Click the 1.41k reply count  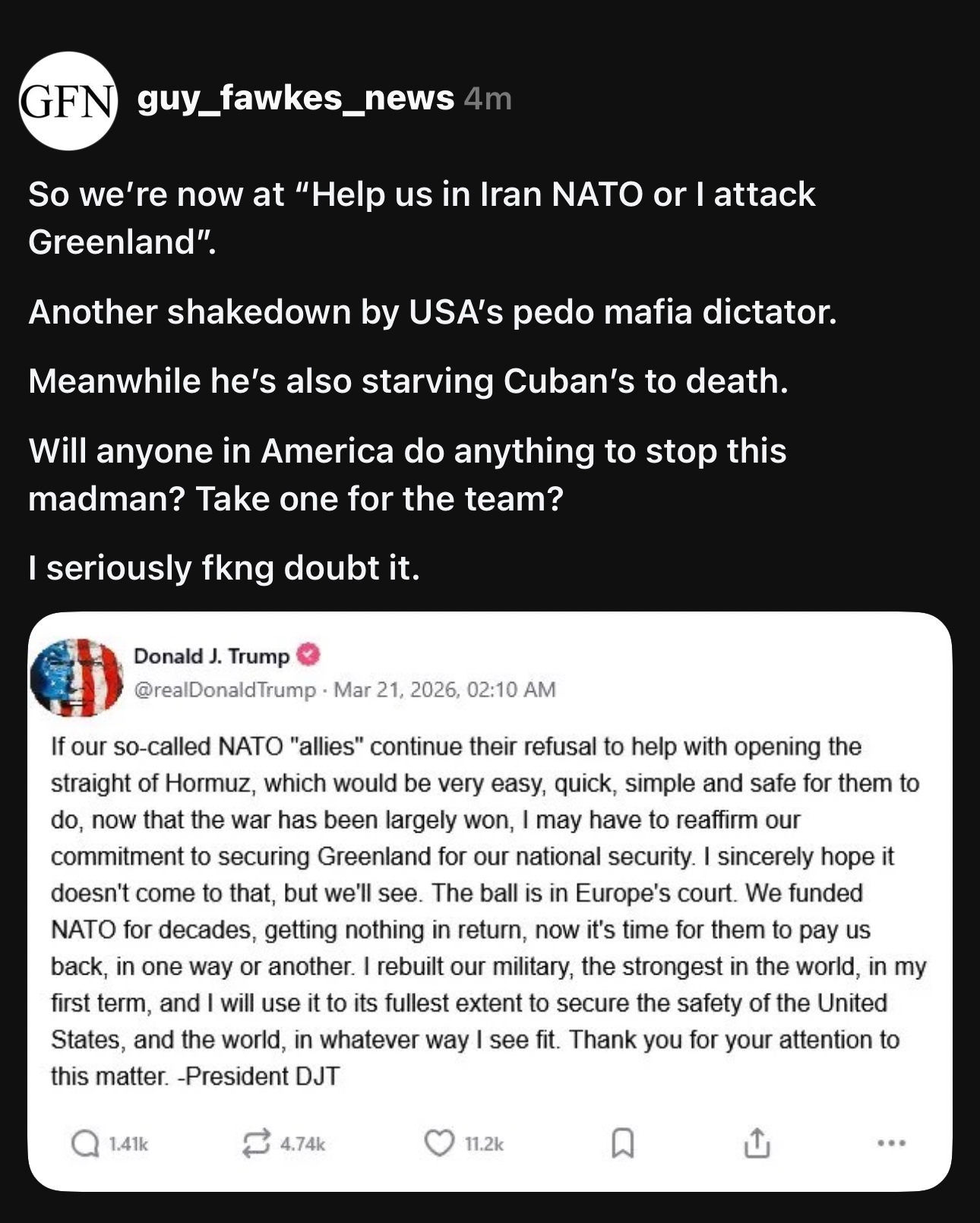(x=128, y=1144)
